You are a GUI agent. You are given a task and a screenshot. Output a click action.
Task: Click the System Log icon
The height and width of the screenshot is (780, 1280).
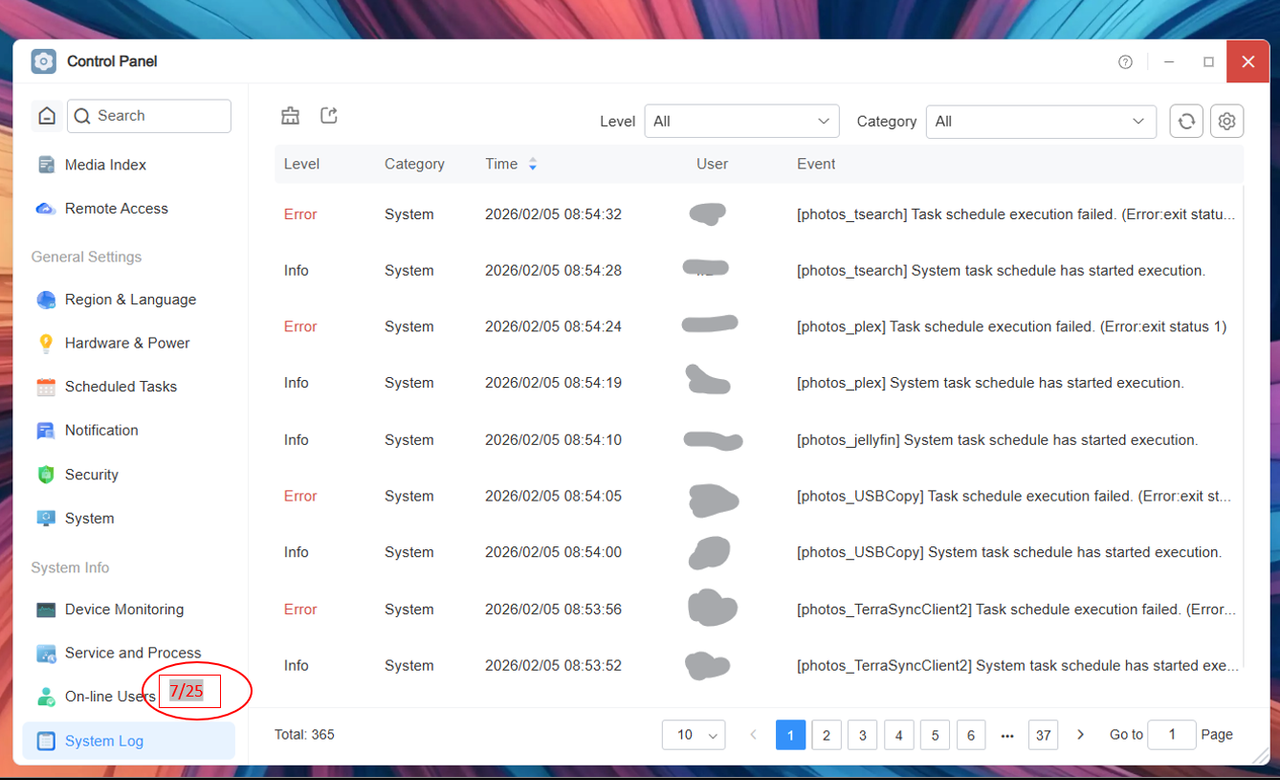46,741
